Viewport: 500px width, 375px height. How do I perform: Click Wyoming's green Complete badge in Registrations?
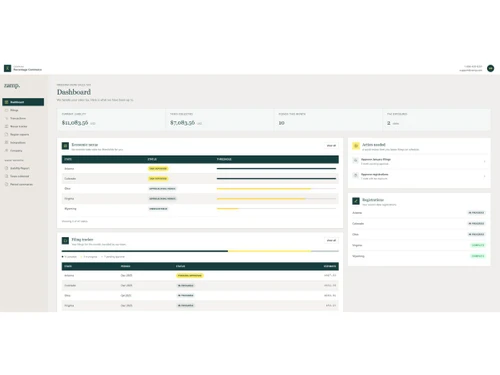(x=478, y=256)
